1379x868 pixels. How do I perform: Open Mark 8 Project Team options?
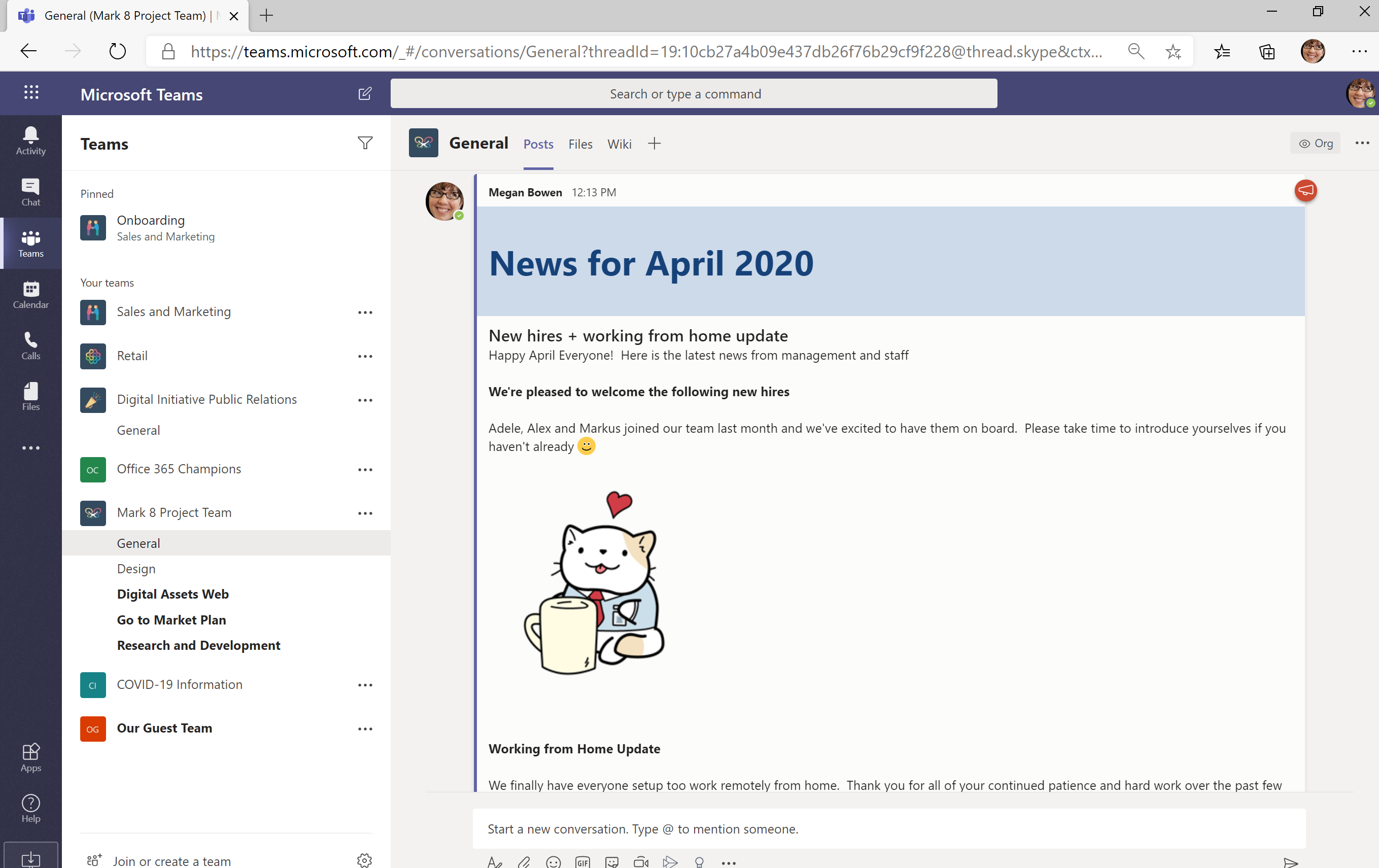click(x=365, y=513)
